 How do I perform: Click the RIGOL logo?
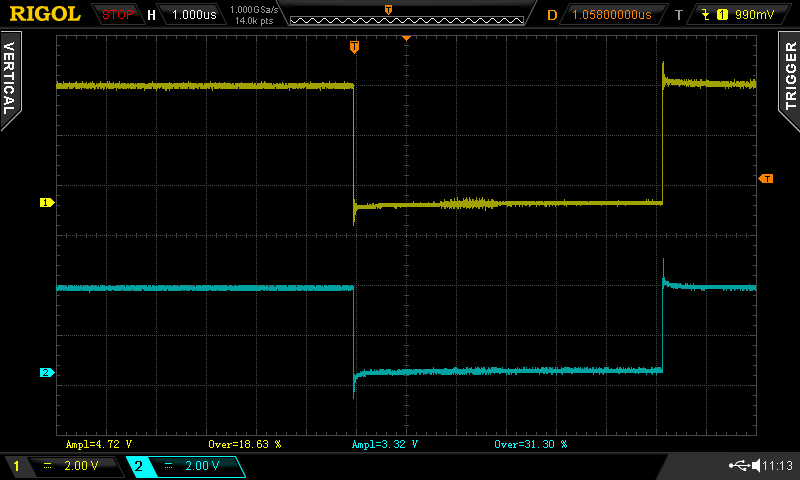pos(45,14)
